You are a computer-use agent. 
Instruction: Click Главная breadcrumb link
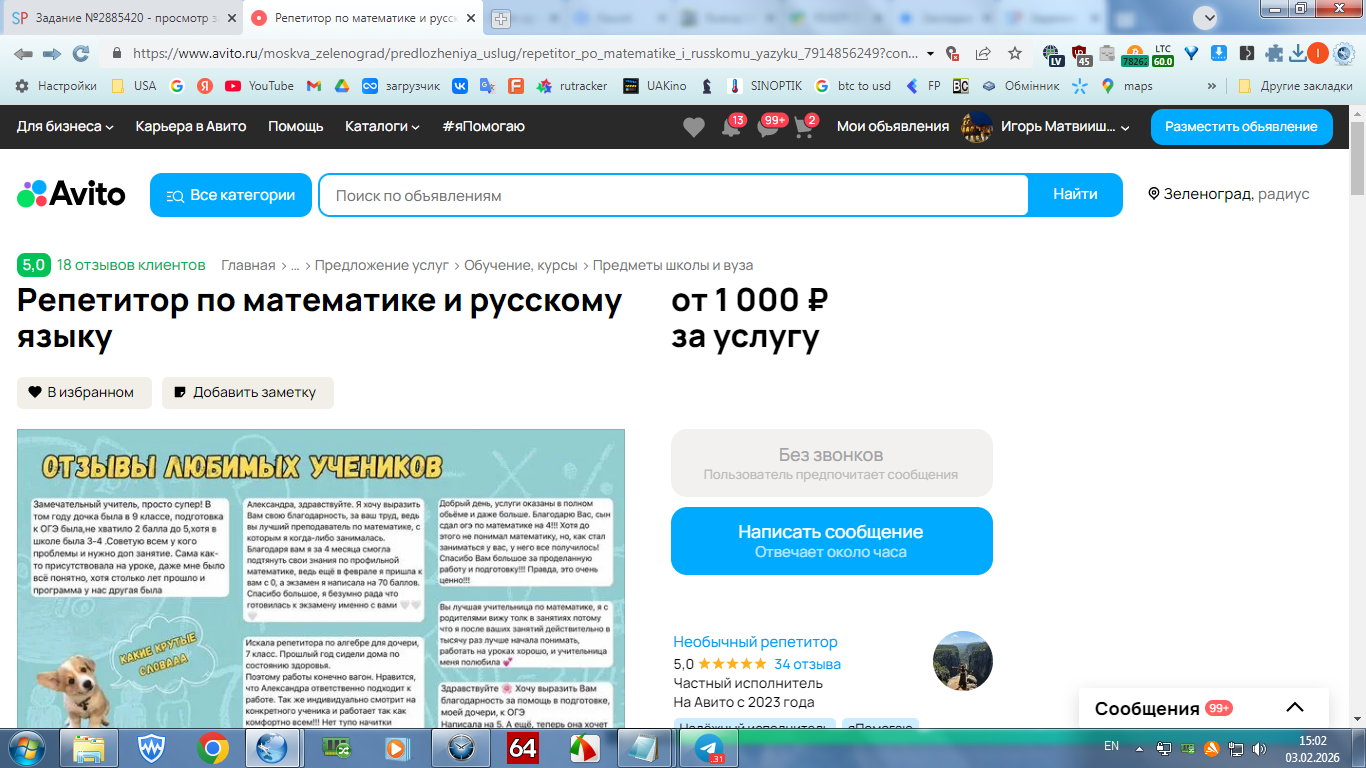(x=248, y=265)
